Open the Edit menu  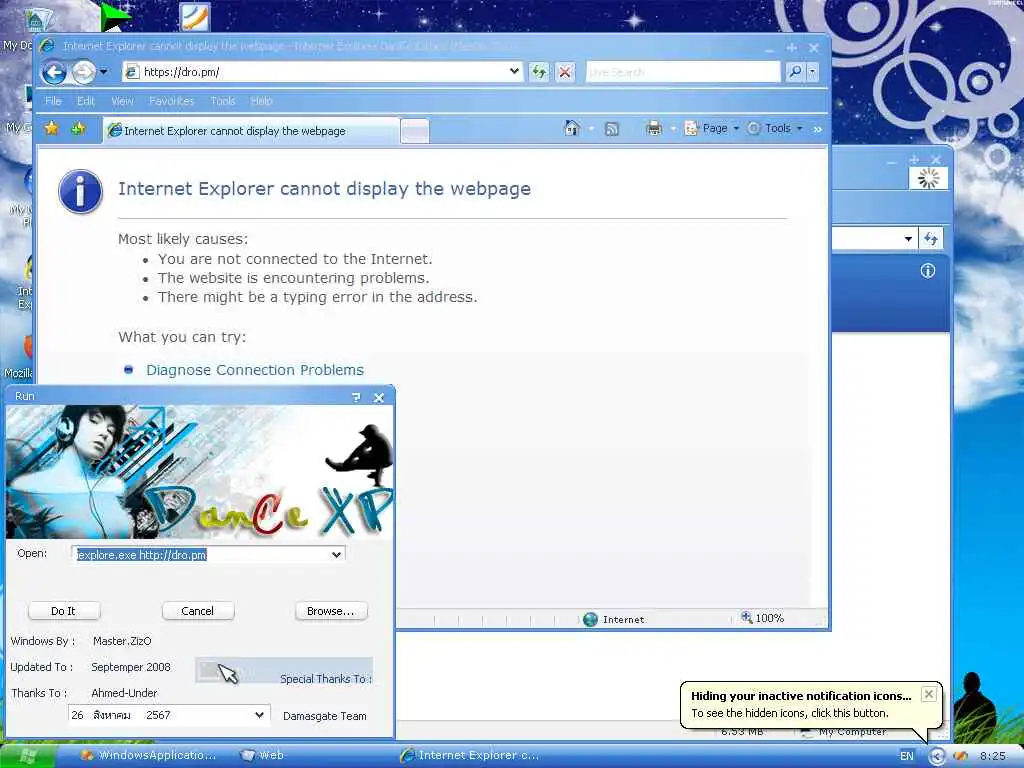click(x=86, y=101)
